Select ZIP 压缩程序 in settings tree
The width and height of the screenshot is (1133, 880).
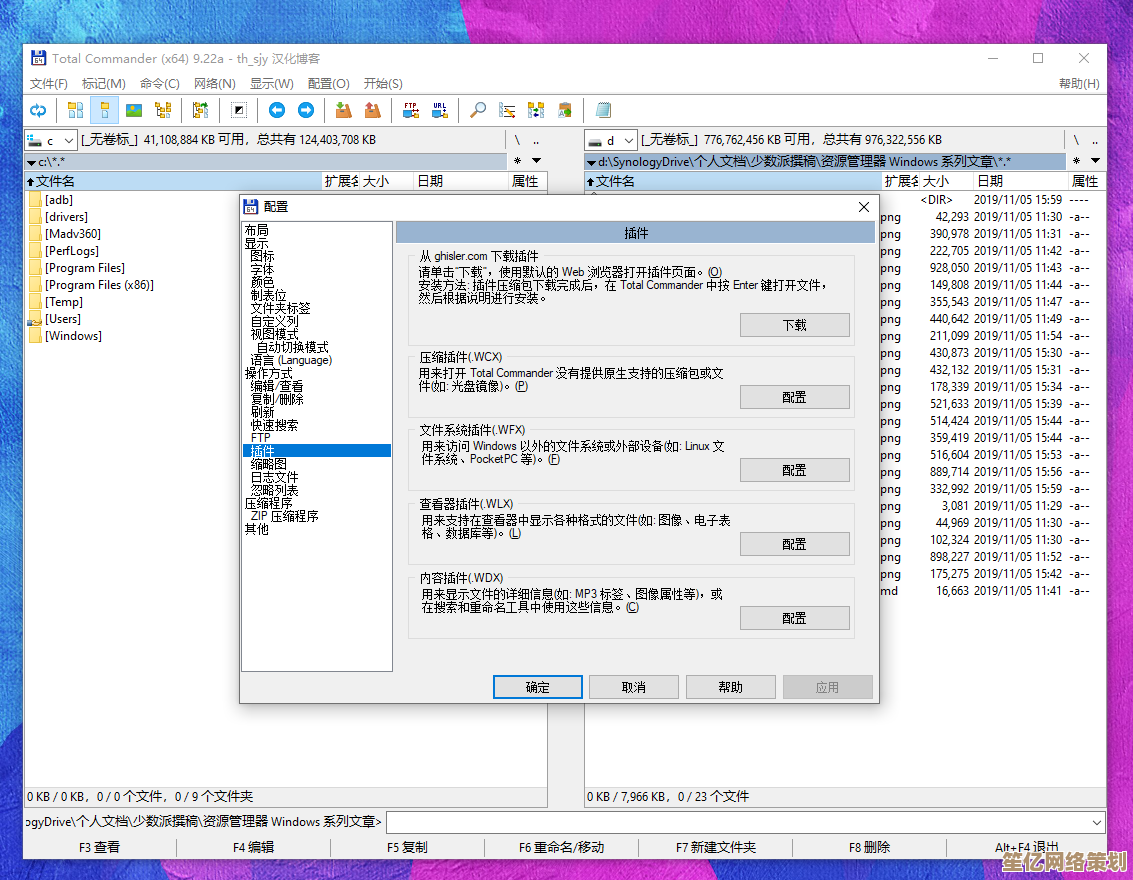[284, 516]
